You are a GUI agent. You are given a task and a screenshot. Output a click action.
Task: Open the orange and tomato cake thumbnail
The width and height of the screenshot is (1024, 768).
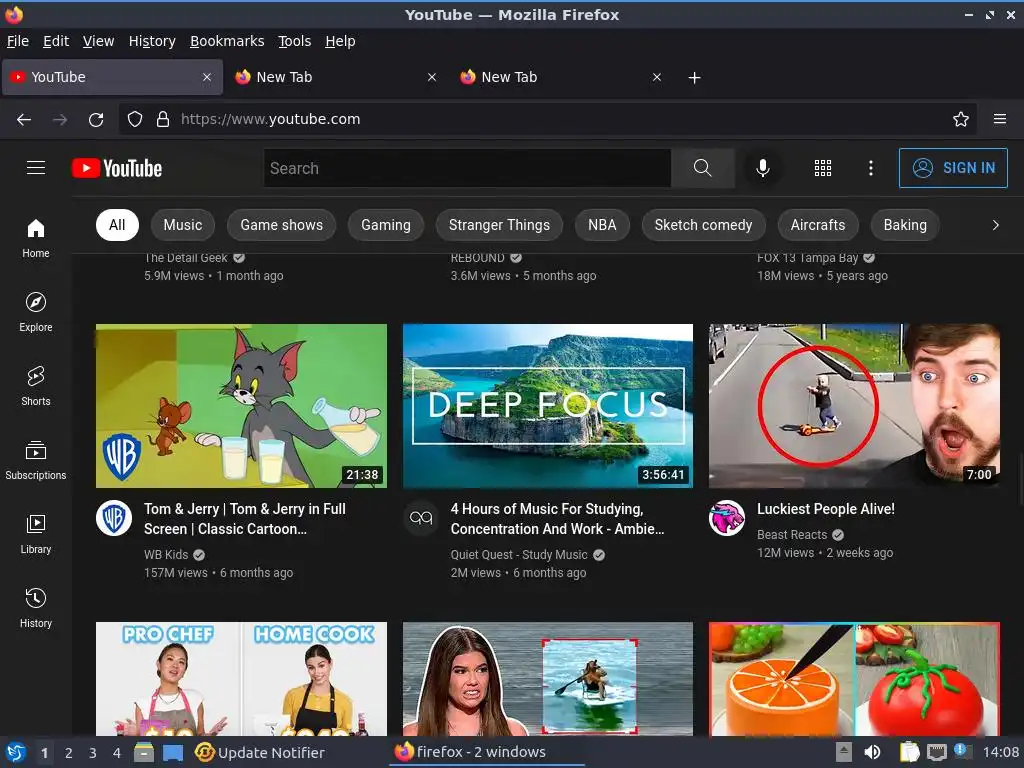tap(854, 679)
